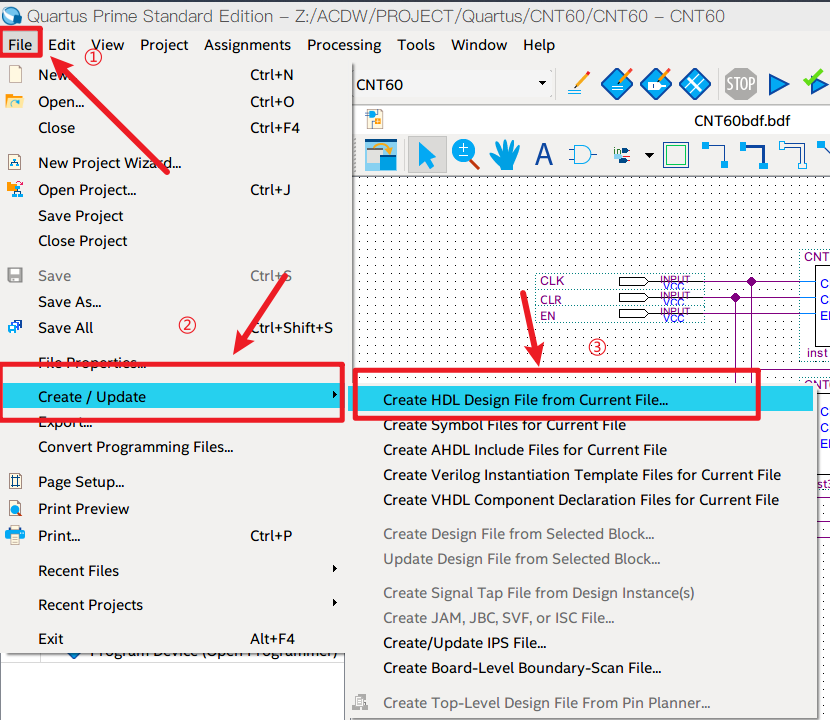Choose Create Board-Level Boundary-Scan File

pos(522,668)
